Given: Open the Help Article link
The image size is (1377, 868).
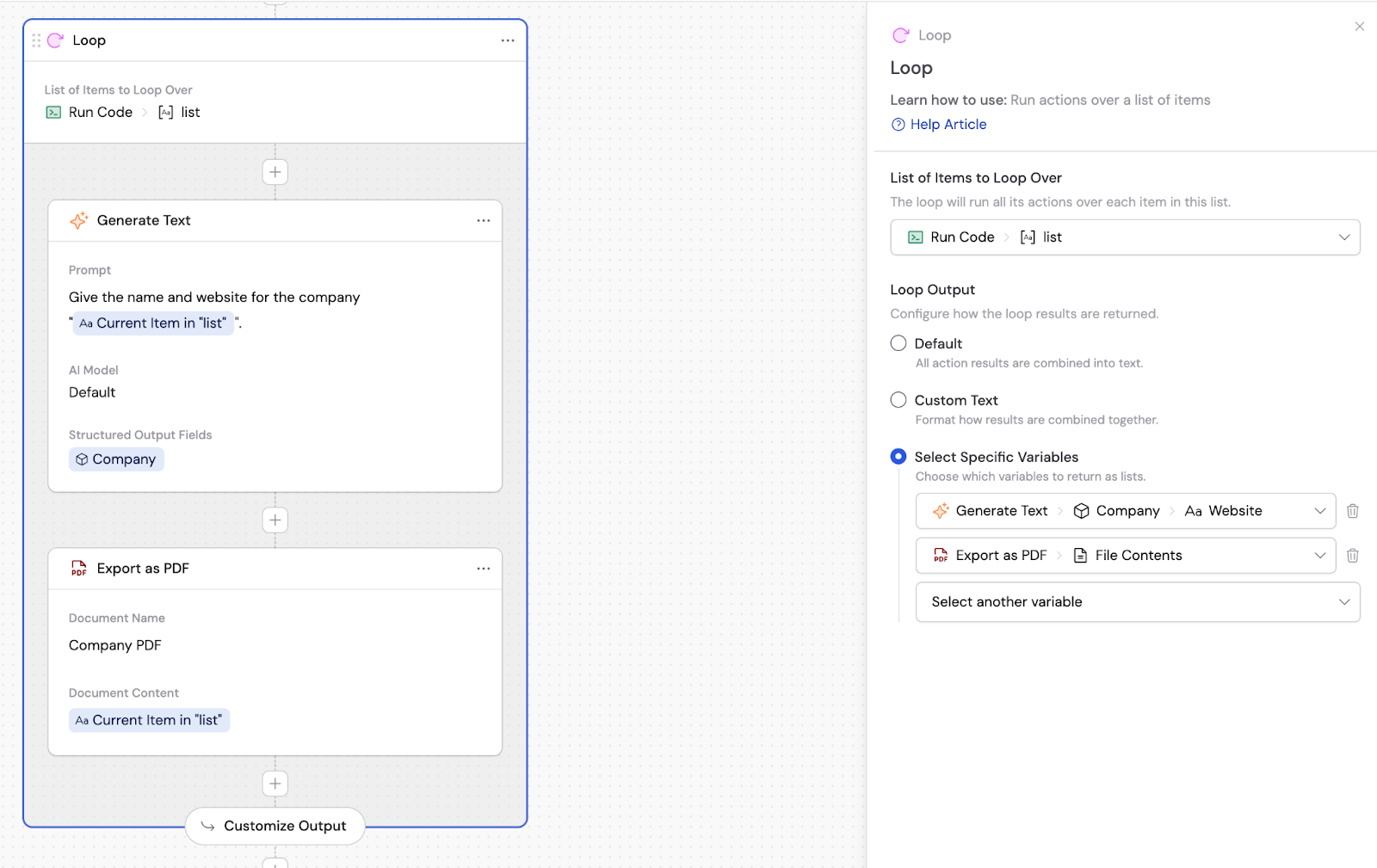Looking at the screenshot, I should tap(948, 125).
